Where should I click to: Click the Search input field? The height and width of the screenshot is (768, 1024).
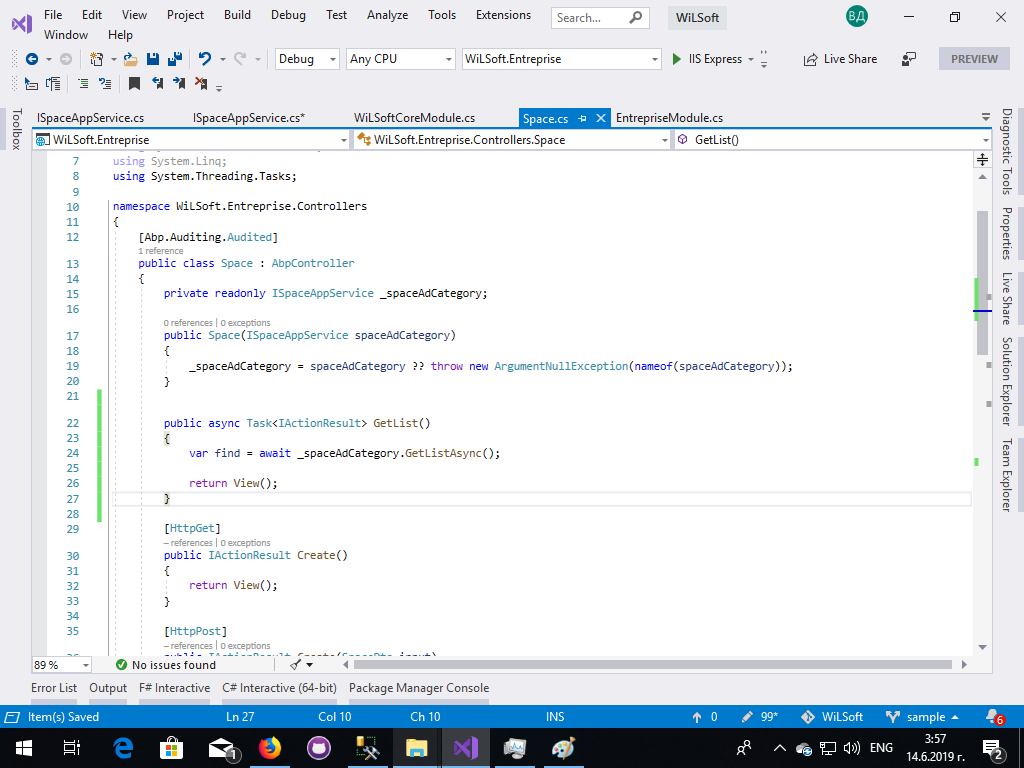pyautogui.click(x=600, y=18)
